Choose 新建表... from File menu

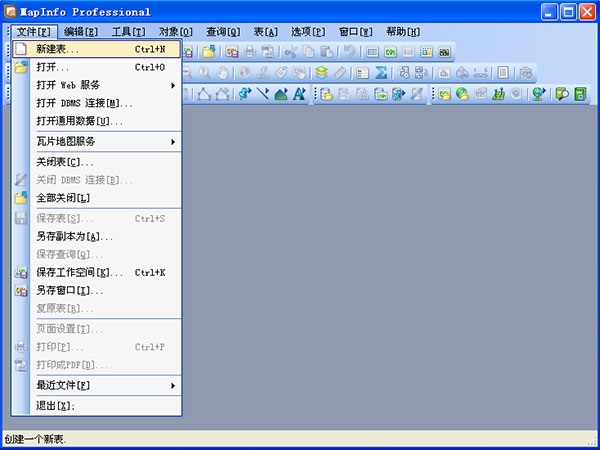pos(97,49)
